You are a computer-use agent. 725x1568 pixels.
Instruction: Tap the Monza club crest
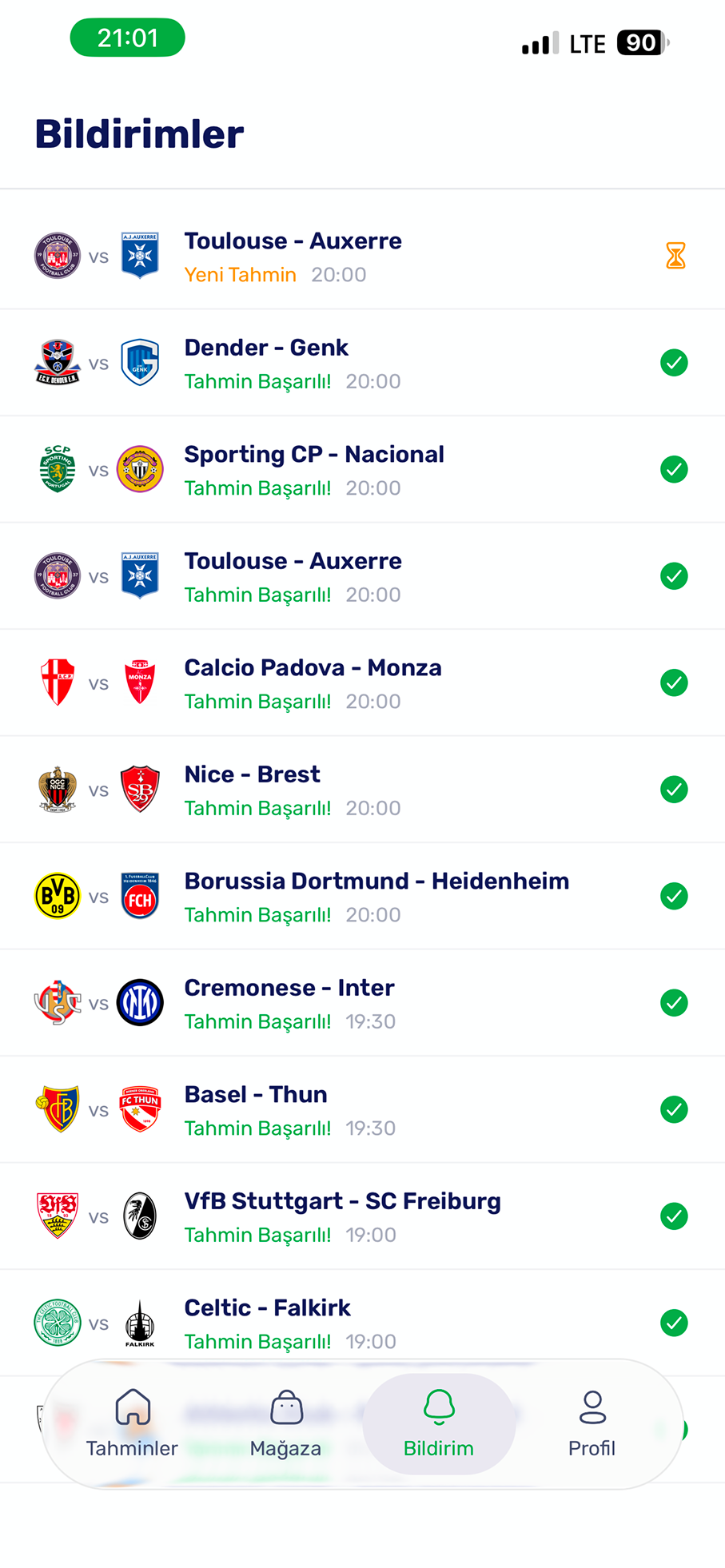pyautogui.click(x=140, y=683)
